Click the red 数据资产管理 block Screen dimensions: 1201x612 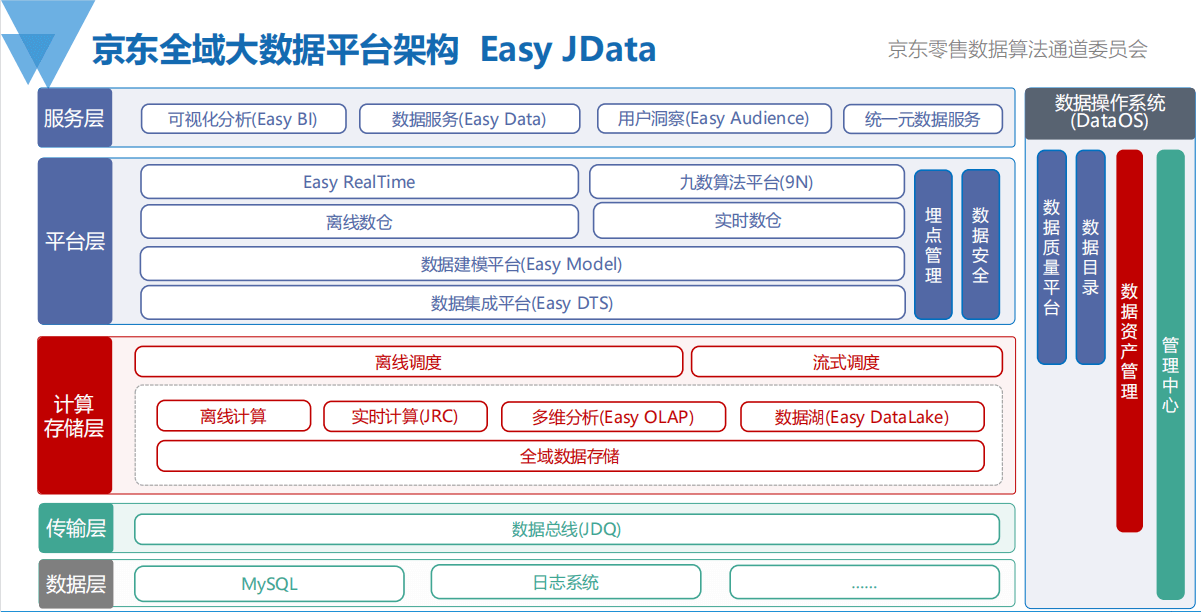pos(1130,341)
